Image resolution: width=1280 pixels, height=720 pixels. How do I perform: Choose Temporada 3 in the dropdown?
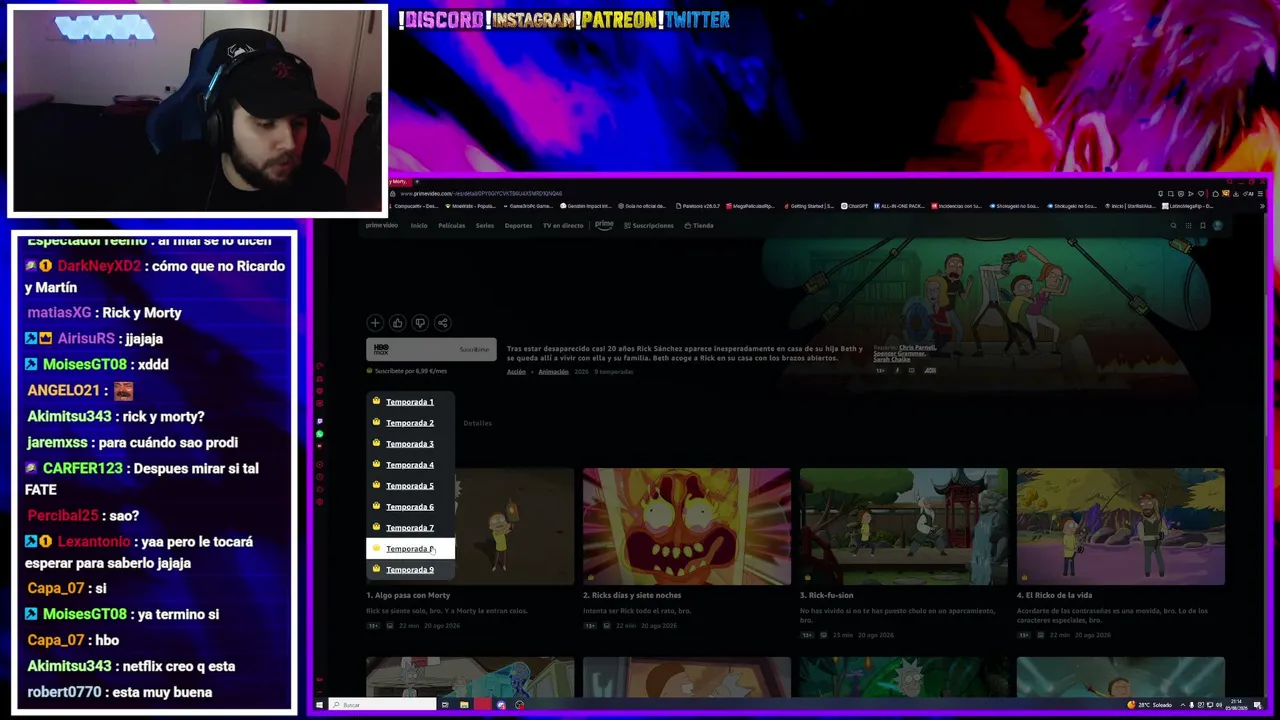click(x=410, y=444)
